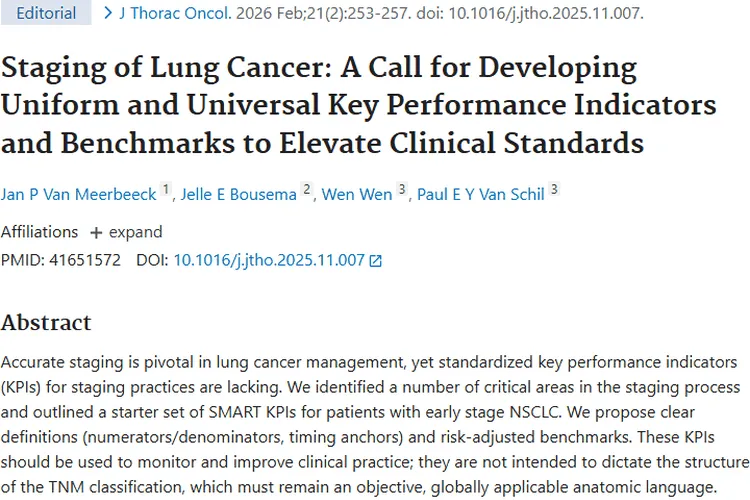Image resolution: width=750 pixels, height=500 pixels.
Task: Click the Abstract section heading
Action: [x=46, y=323]
